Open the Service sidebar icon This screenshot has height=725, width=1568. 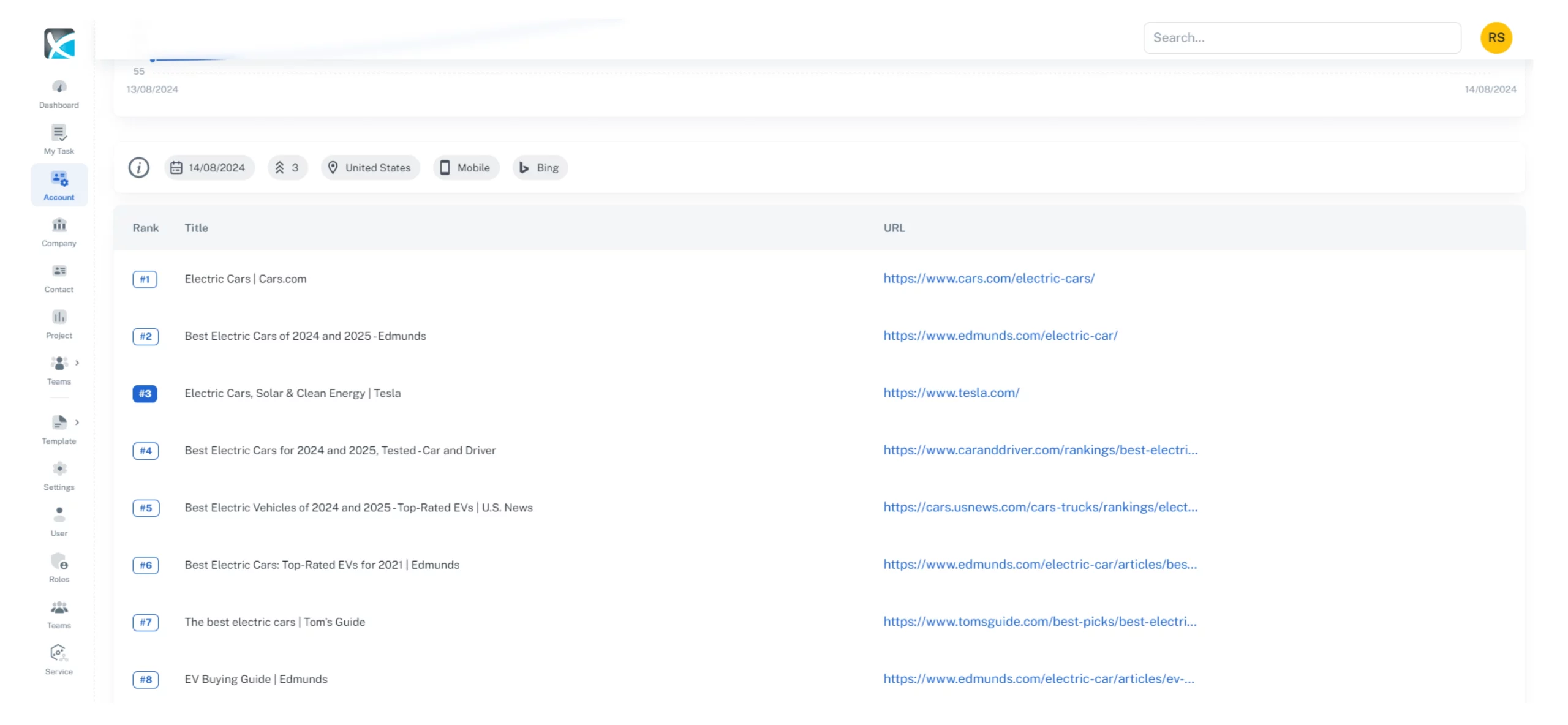coord(59,653)
